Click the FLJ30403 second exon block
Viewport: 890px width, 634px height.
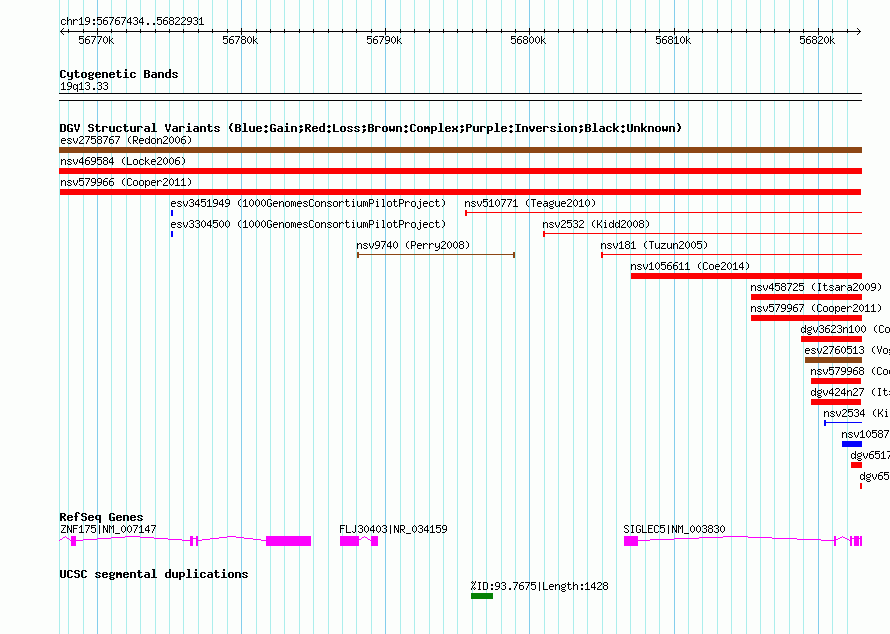pyautogui.click(x=375, y=541)
